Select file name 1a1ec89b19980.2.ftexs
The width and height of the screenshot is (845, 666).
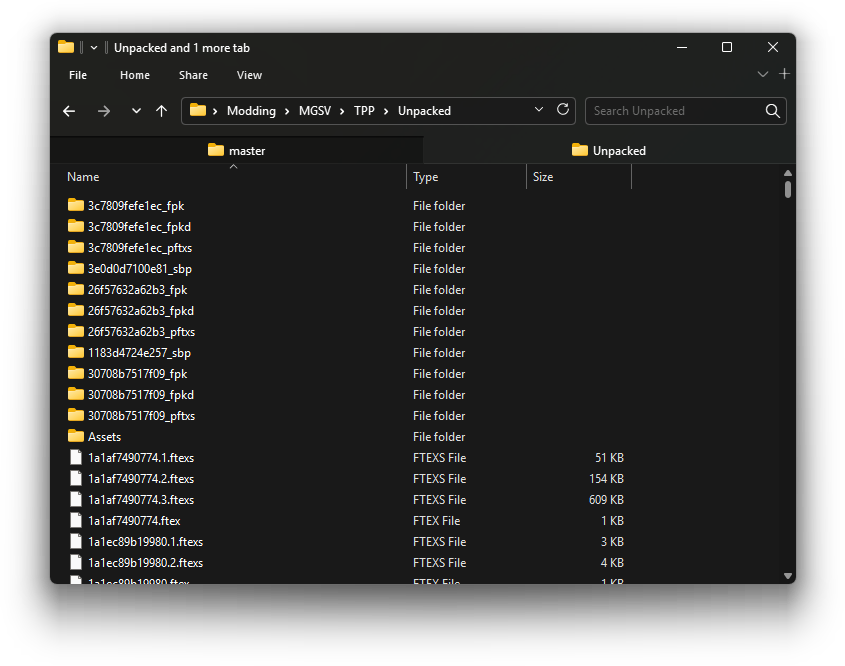coord(146,563)
